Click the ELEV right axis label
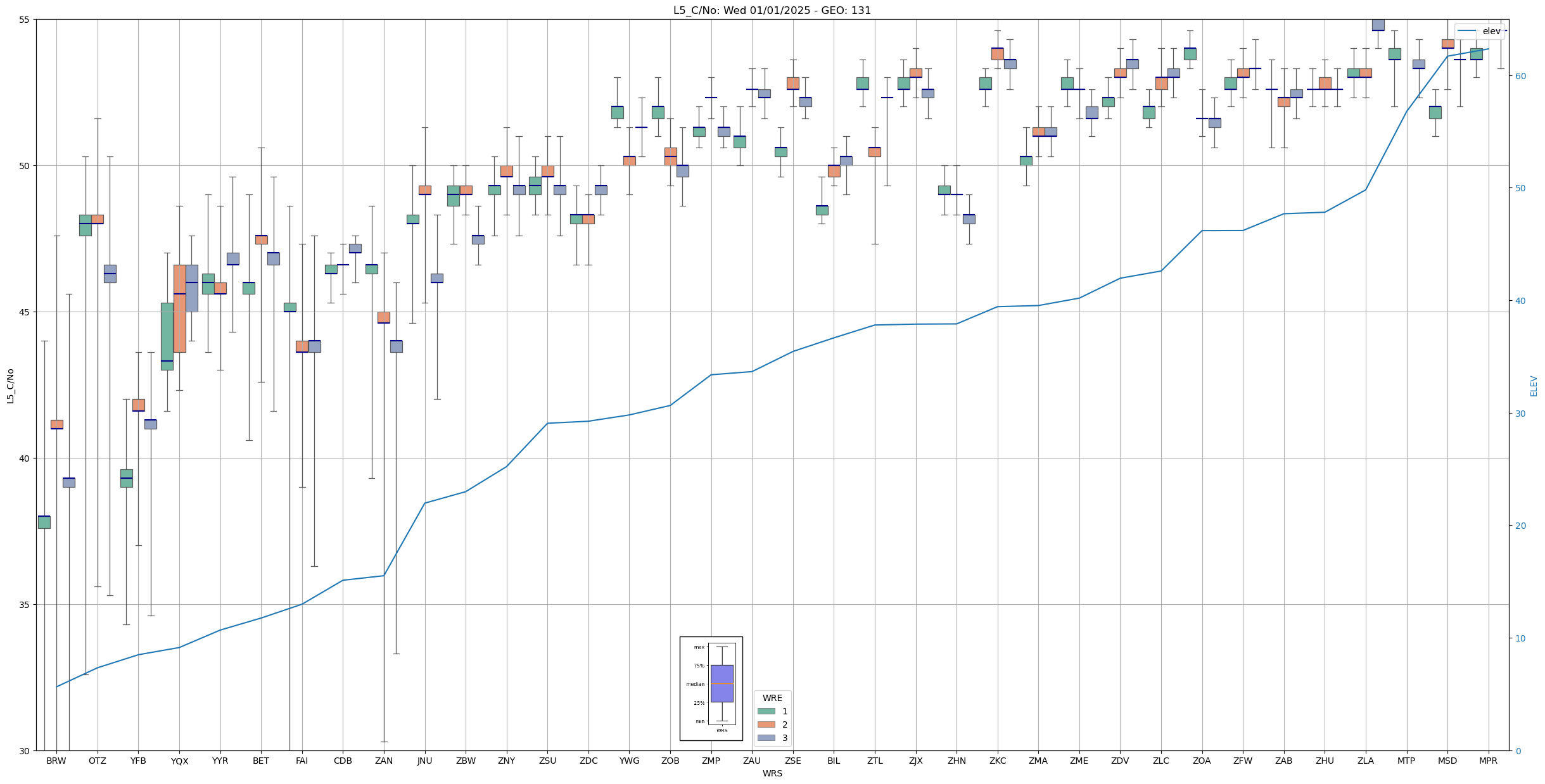 coord(1534,386)
